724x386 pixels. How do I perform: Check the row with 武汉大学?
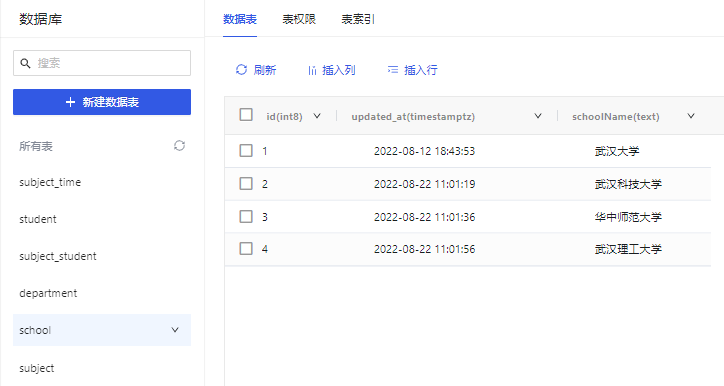pos(246,151)
